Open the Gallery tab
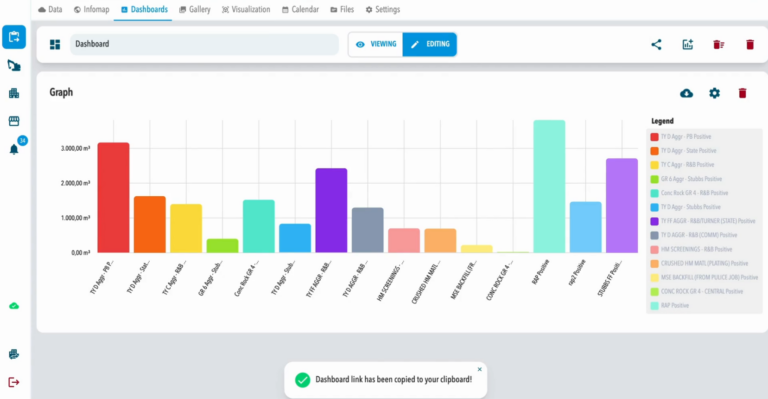This screenshot has width=768, height=399. 195,9
